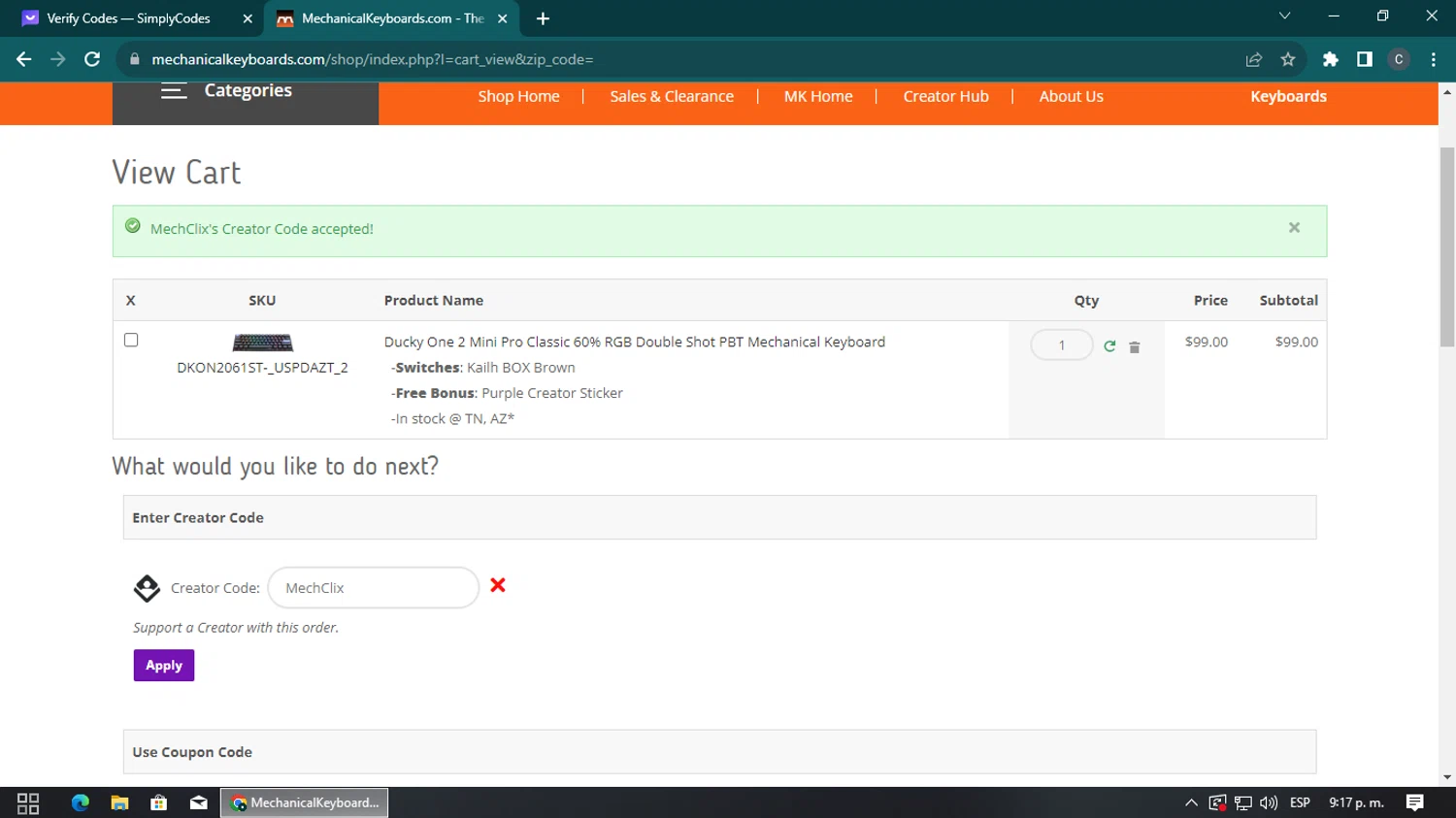
Task: Open the Ducky keyboard product thumbnail
Action: 262,343
